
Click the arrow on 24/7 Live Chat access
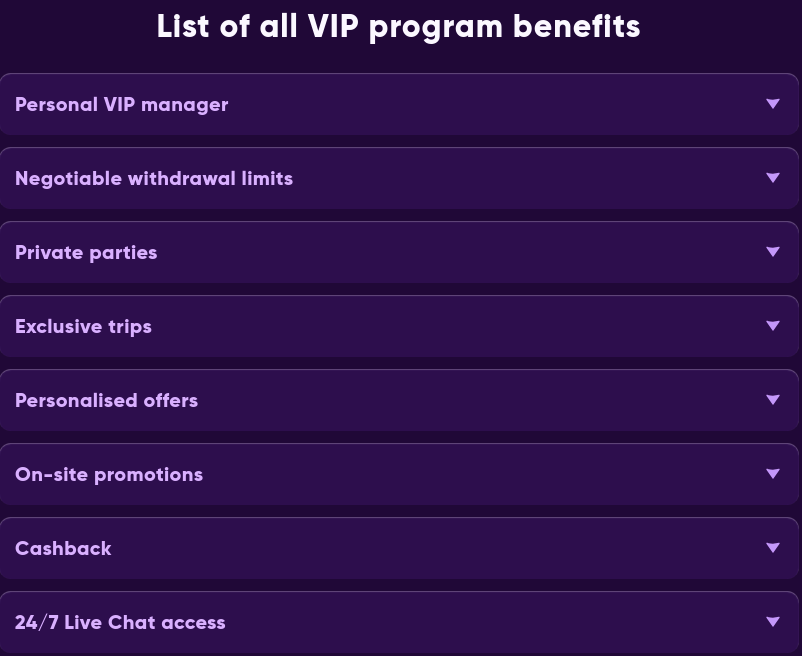(x=772, y=621)
